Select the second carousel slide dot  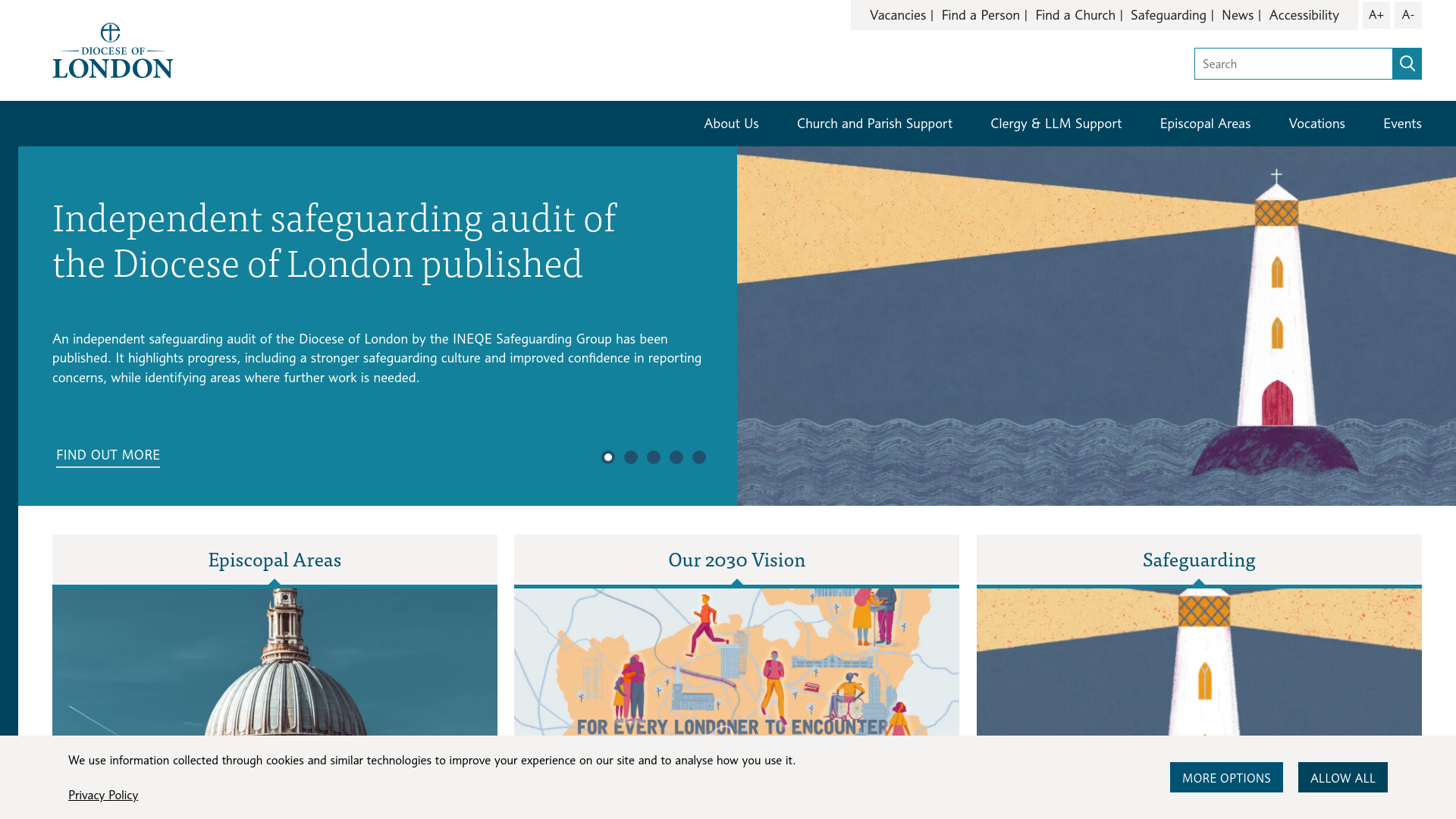point(631,457)
